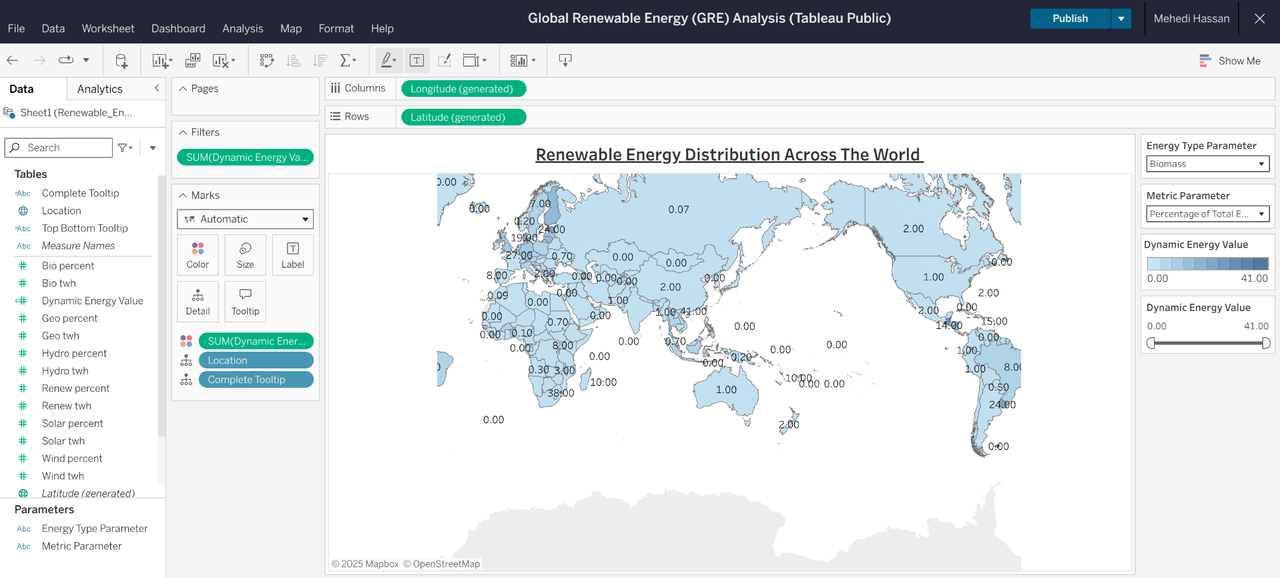
Task: Click the Publish button
Action: [1070, 18]
